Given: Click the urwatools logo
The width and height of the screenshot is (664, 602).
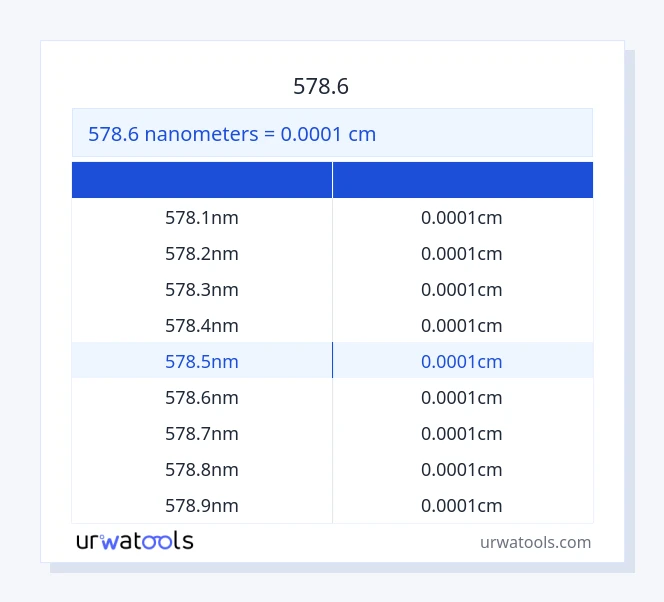Looking at the screenshot, I should point(135,541).
